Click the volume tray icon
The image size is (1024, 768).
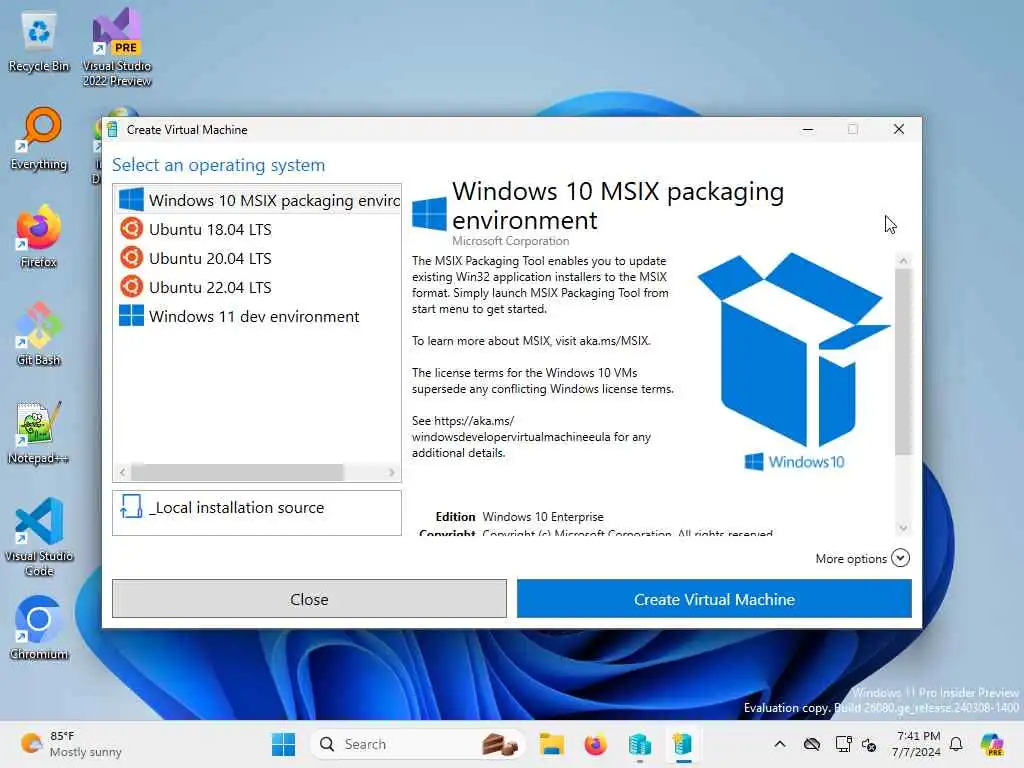click(869, 744)
